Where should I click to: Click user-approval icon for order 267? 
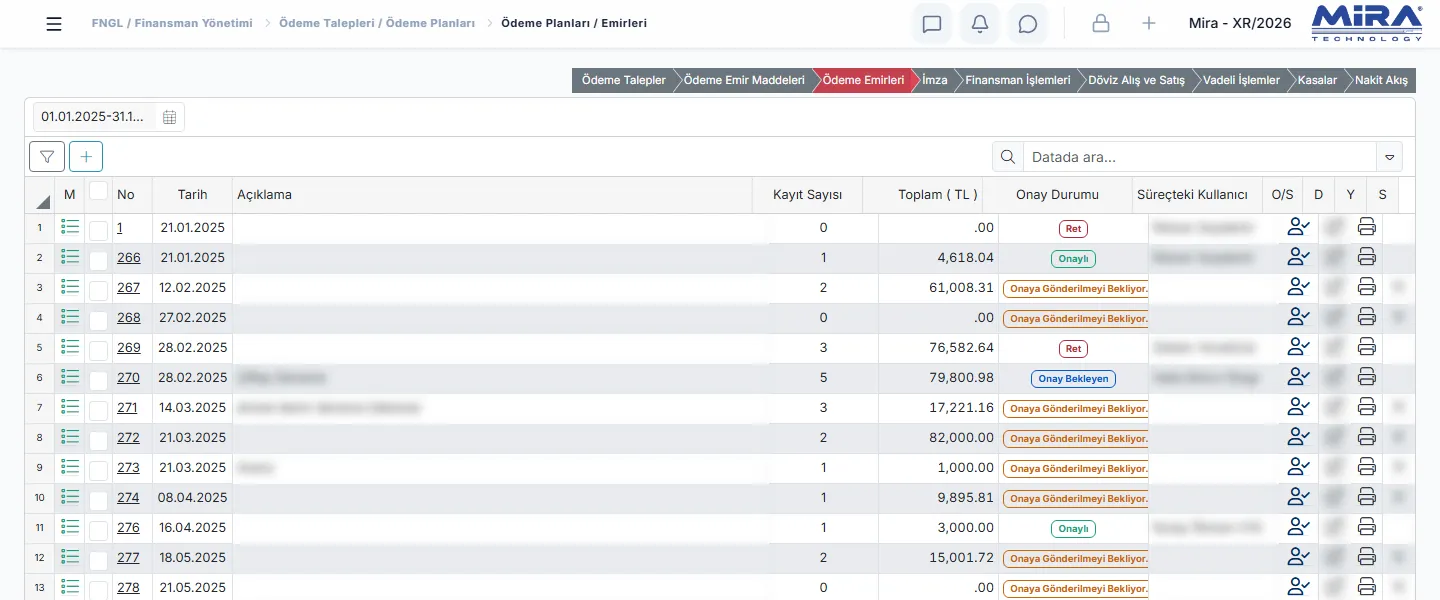click(x=1298, y=287)
